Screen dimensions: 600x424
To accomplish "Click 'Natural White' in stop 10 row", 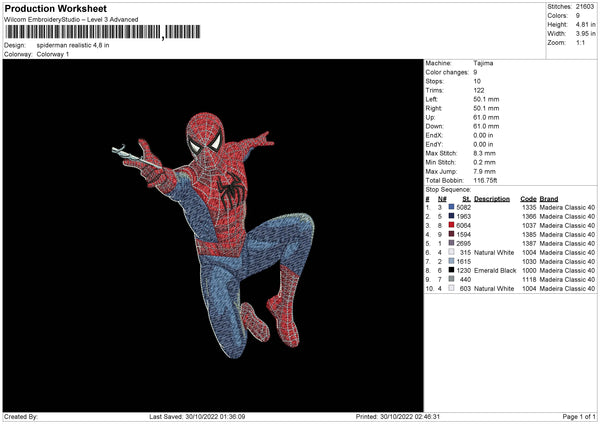I will pyautogui.click(x=494, y=289).
